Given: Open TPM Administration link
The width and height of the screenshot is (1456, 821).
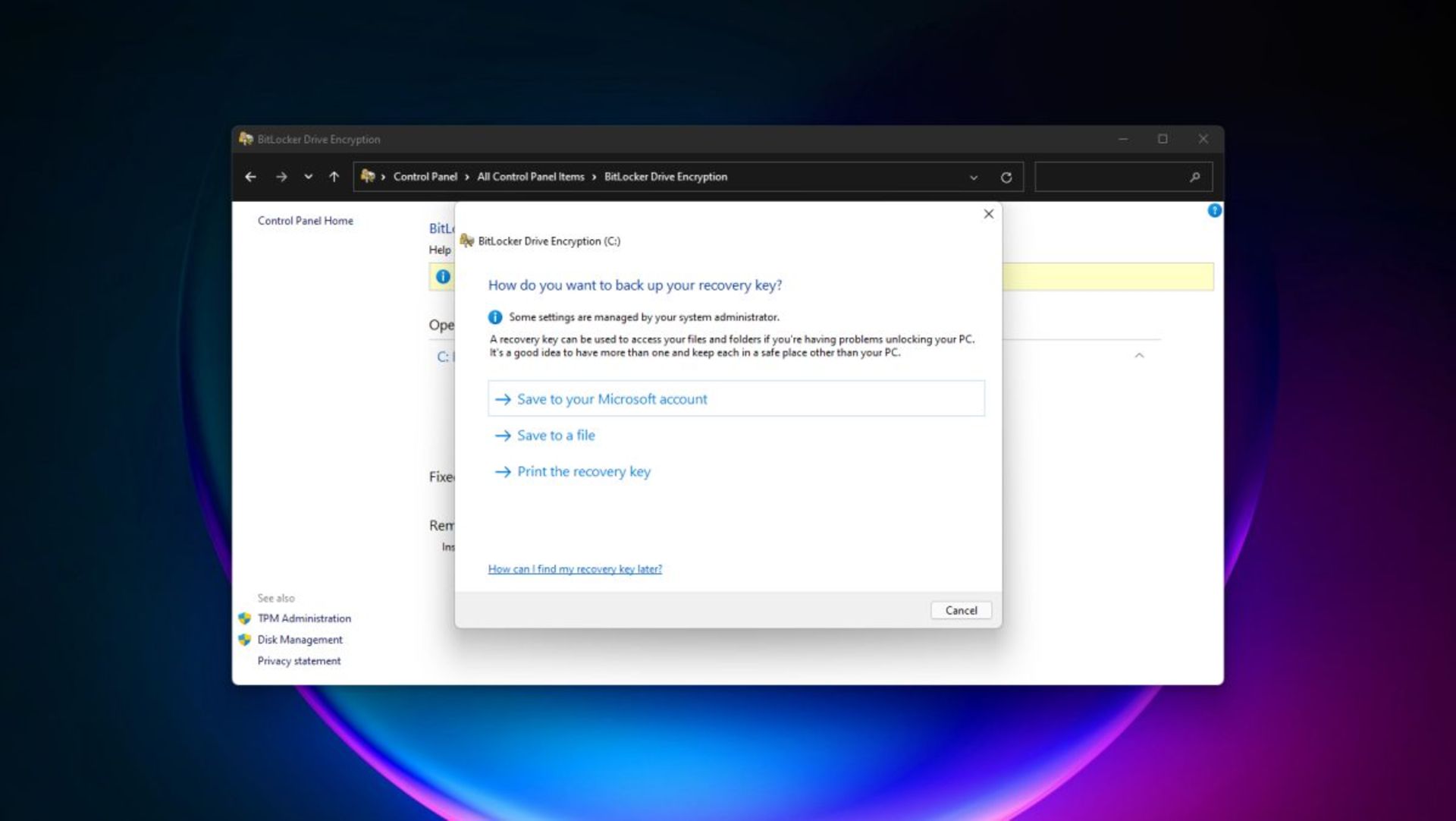Looking at the screenshot, I should (304, 618).
